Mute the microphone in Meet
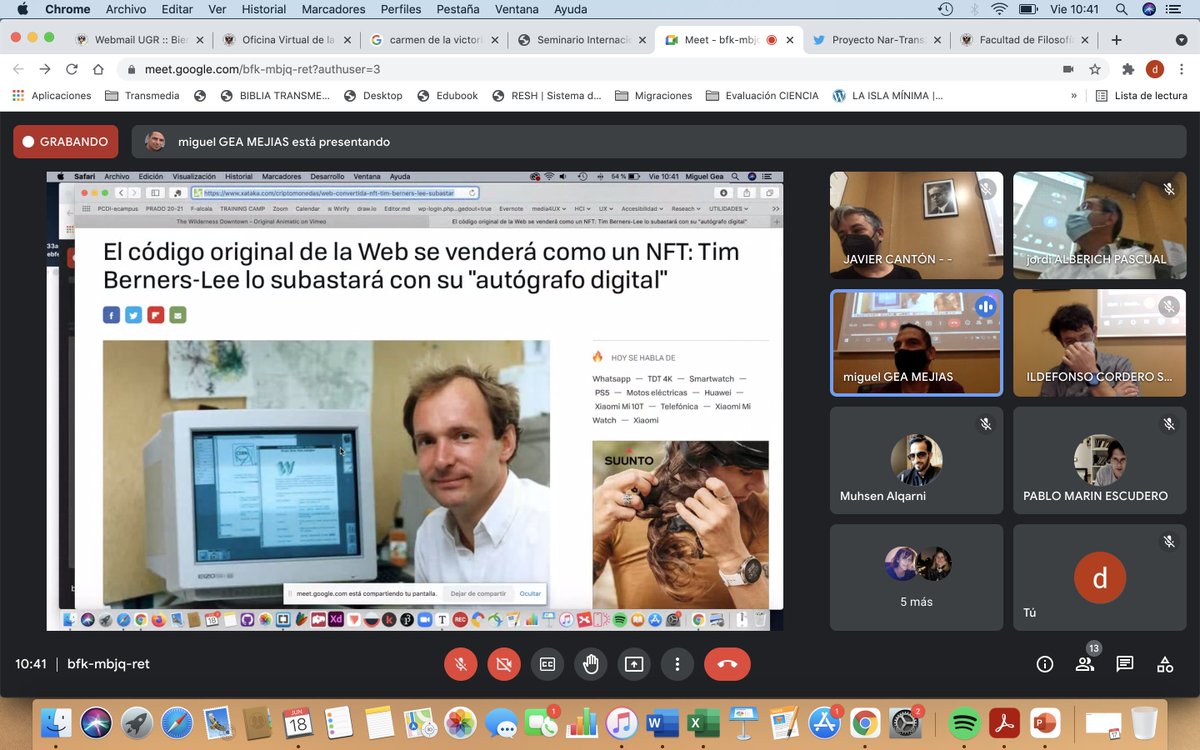The image size is (1200, 750). (461, 663)
